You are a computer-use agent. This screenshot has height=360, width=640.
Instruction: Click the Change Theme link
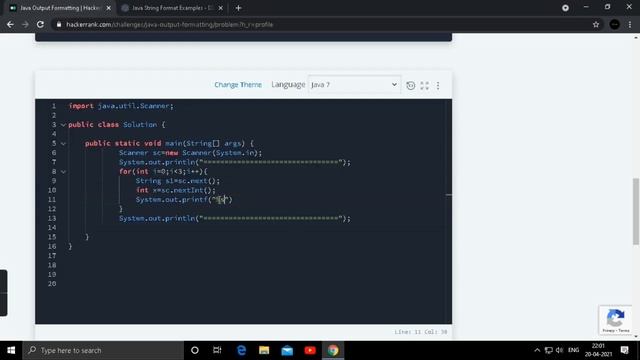click(x=238, y=84)
